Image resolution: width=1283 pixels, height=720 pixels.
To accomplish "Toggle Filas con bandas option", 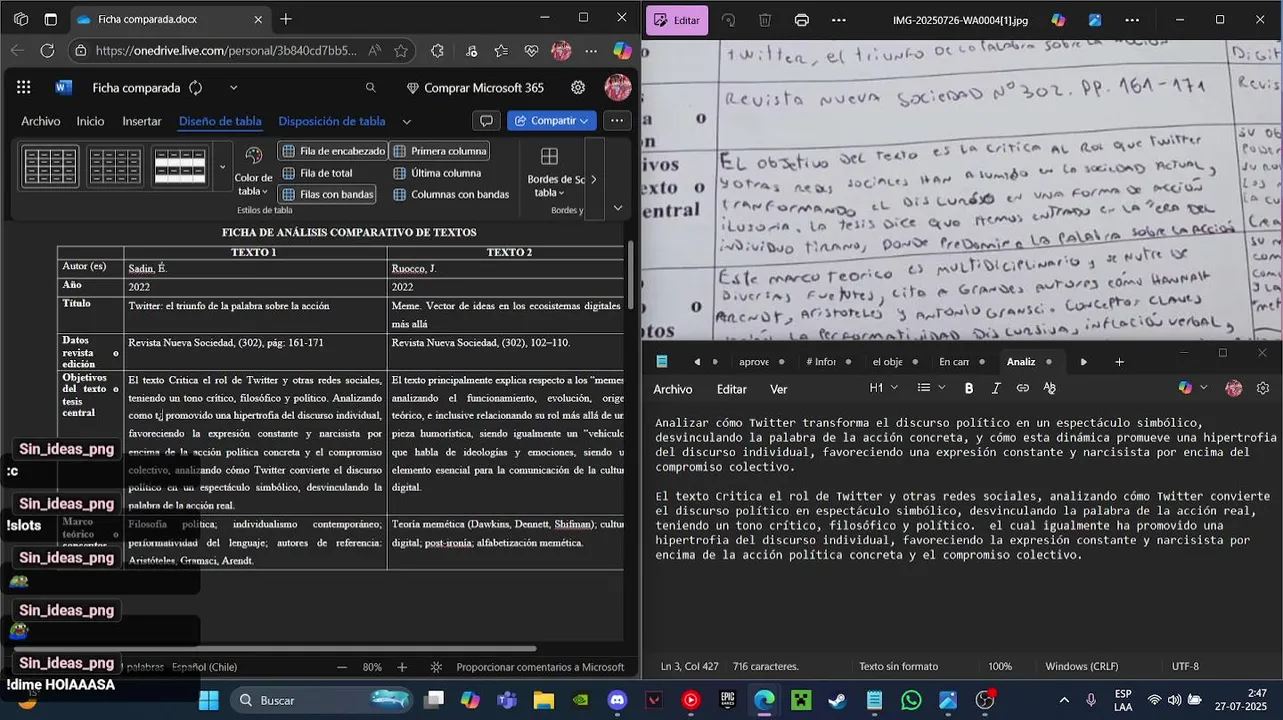I will point(327,194).
